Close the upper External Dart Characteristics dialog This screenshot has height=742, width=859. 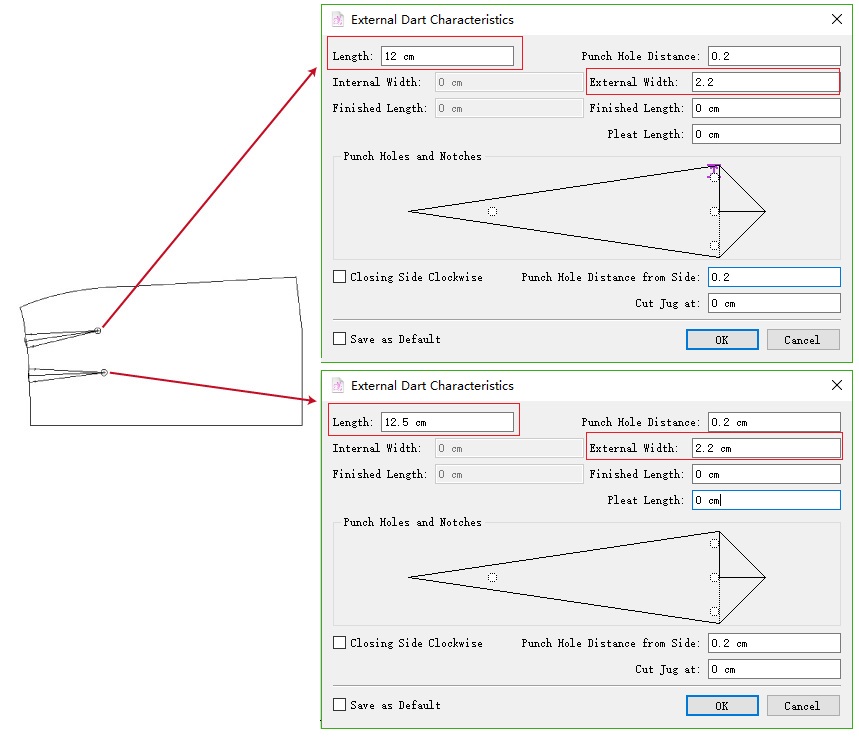point(836,19)
